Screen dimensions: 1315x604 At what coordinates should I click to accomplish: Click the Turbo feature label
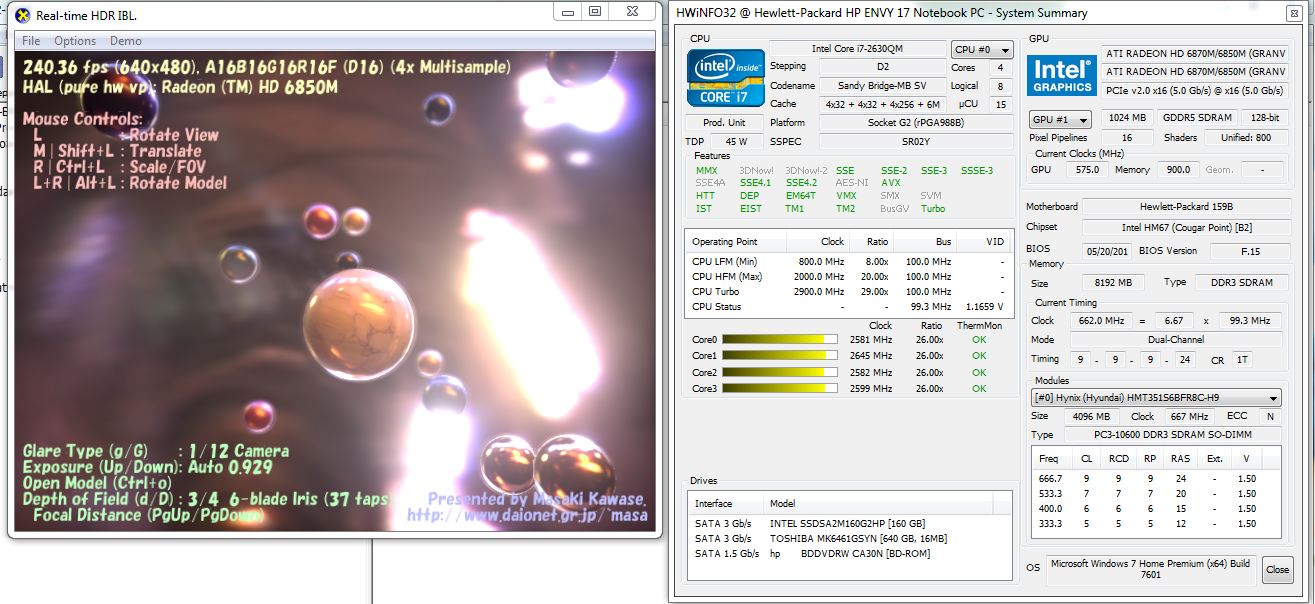click(x=932, y=209)
